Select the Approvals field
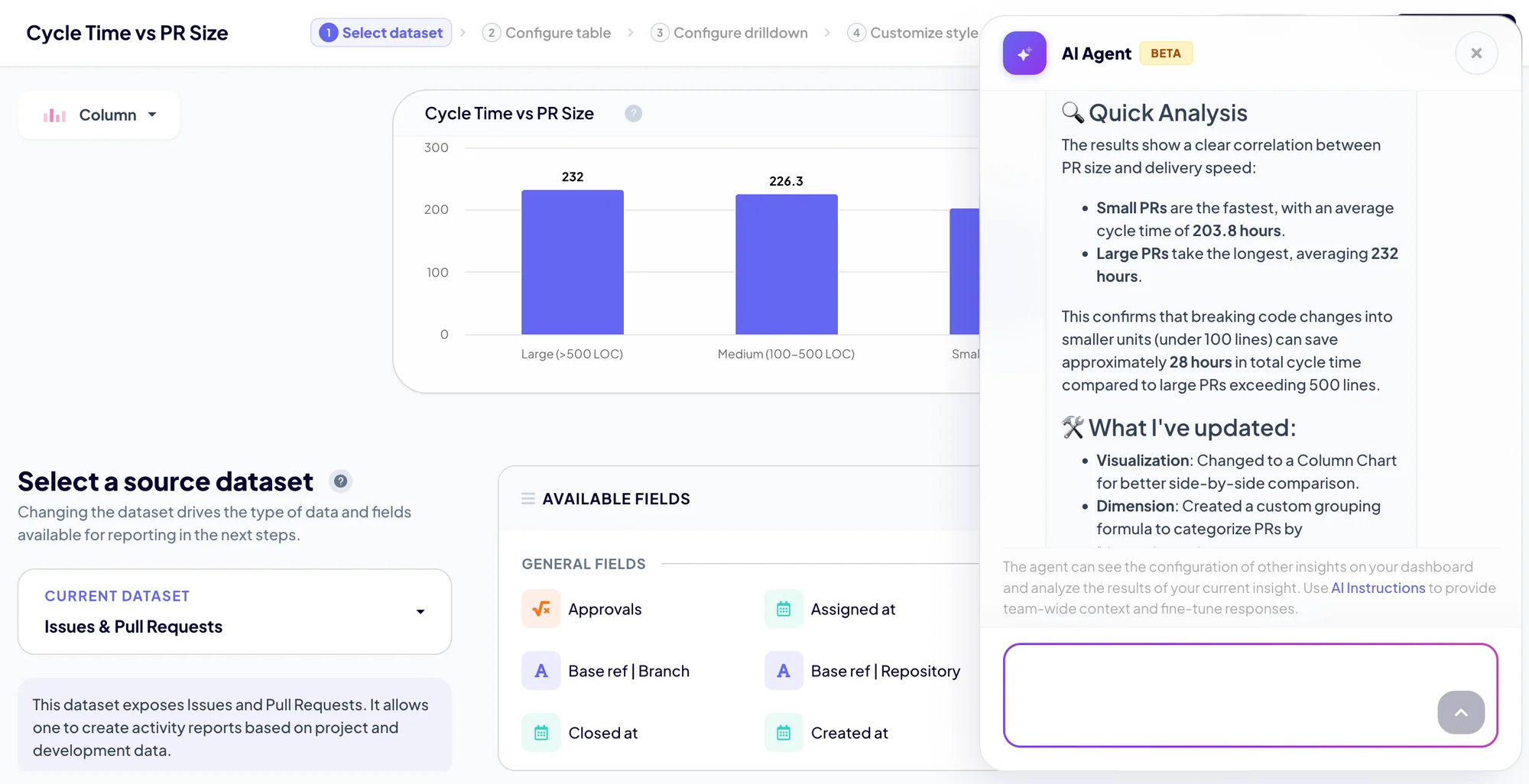Screen dimensions: 1529x784 [583, 609]
